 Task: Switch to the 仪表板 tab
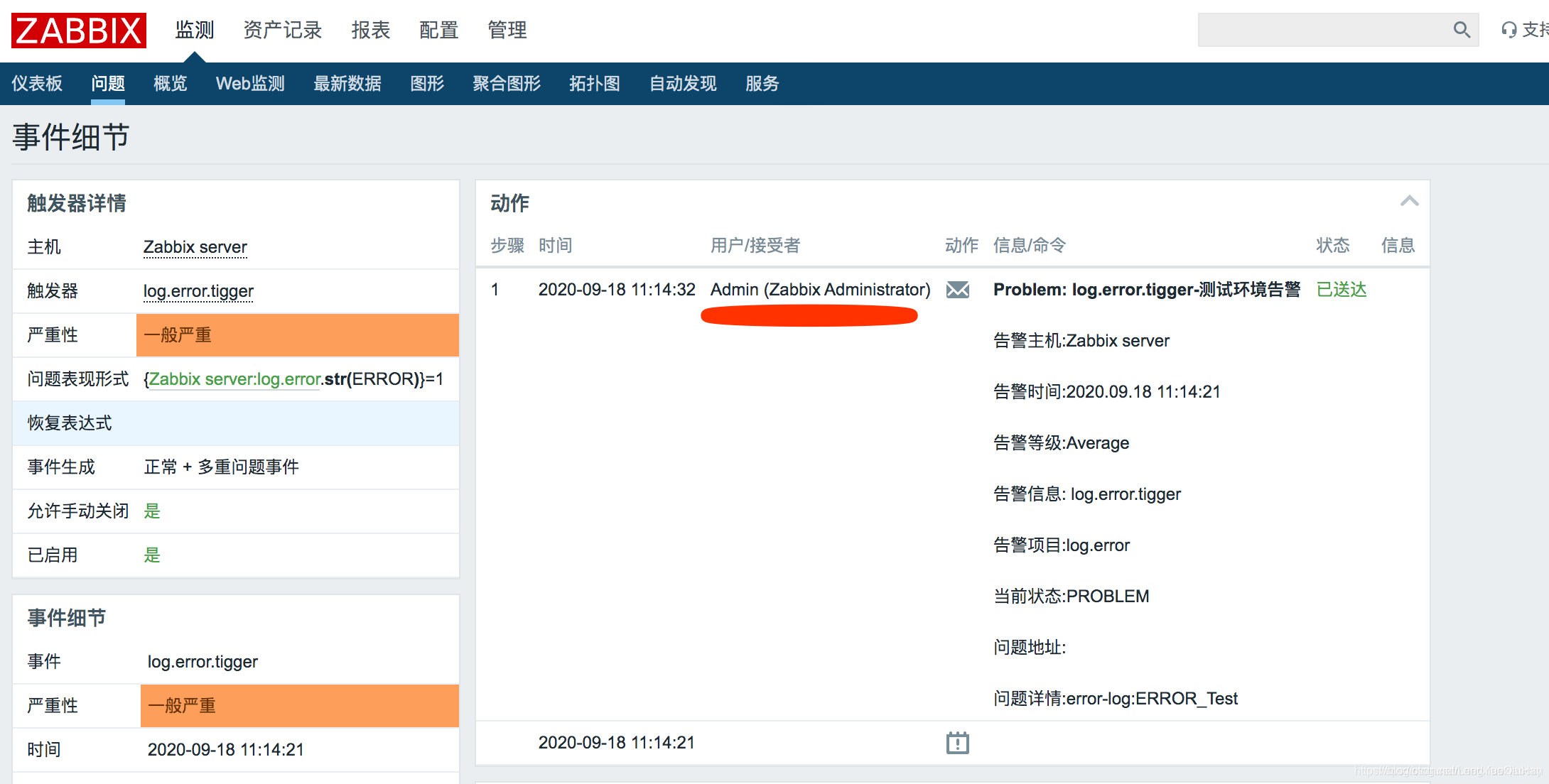37,84
